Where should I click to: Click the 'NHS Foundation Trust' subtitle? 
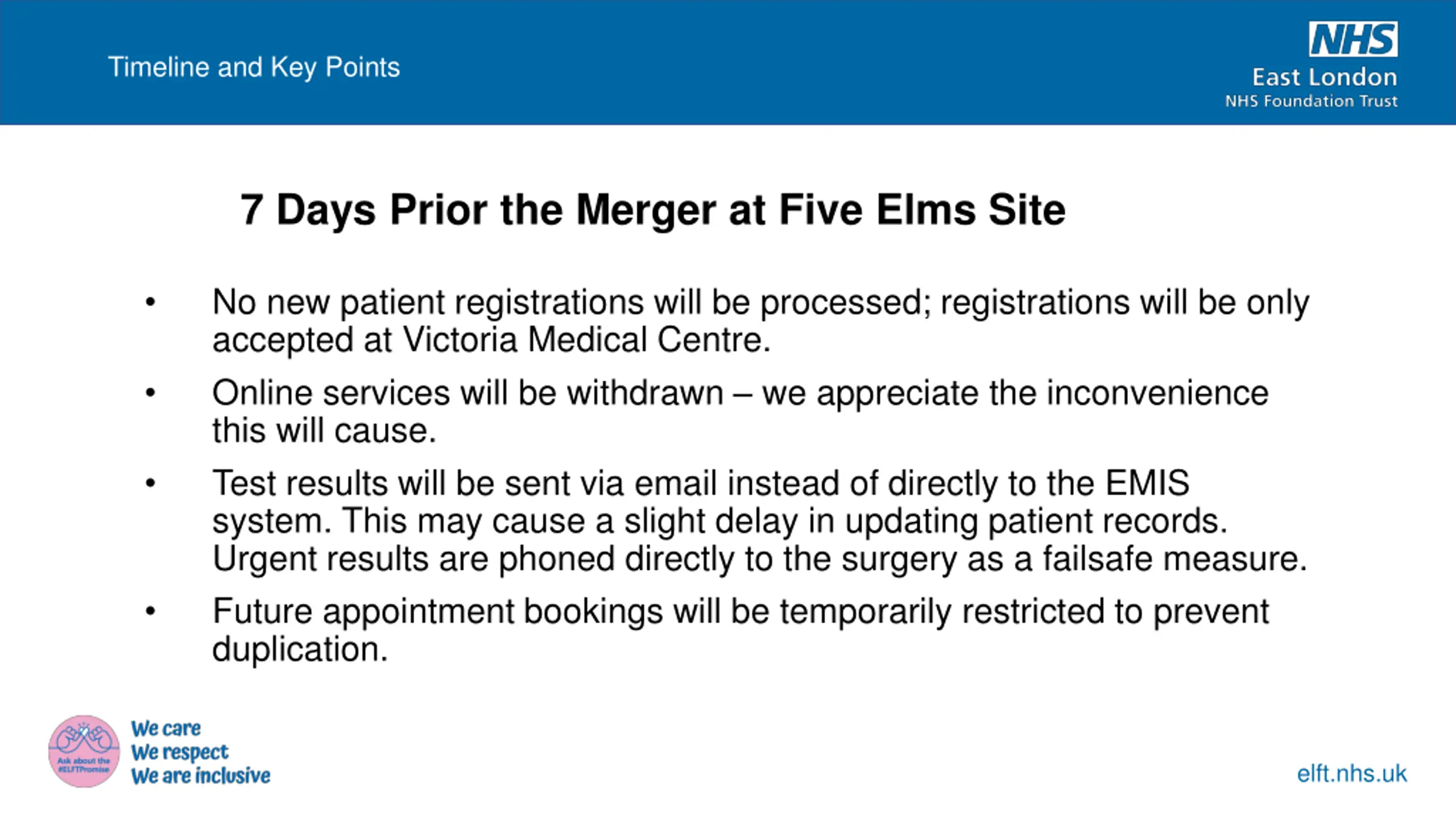(1311, 101)
